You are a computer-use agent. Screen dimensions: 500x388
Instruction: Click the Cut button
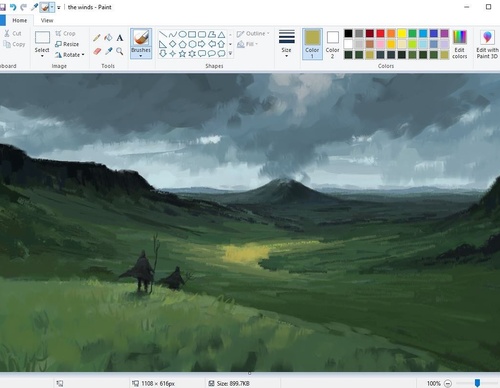[x=13, y=33]
